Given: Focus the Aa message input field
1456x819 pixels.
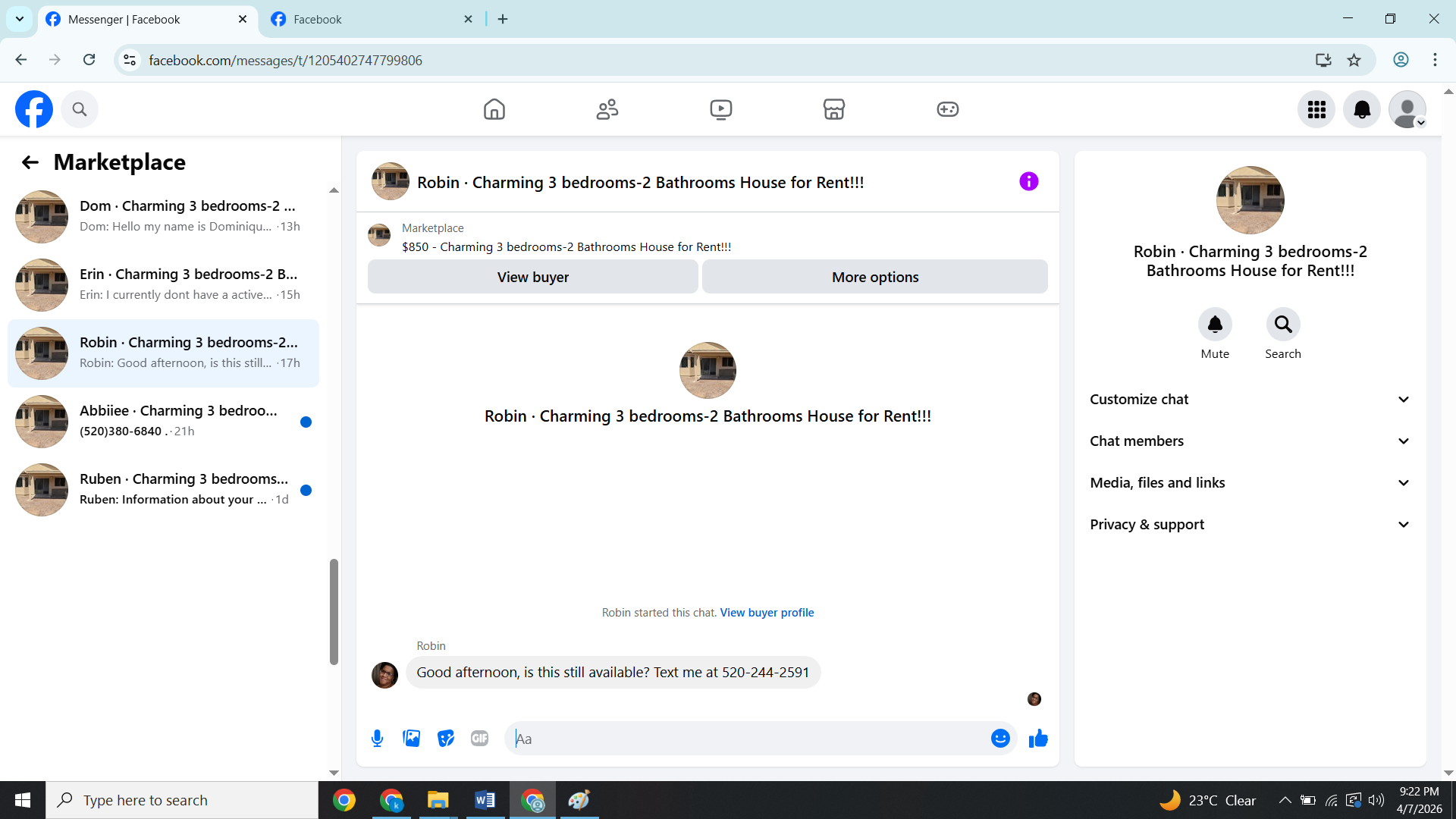Looking at the screenshot, I should pyautogui.click(x=747, y=739).
